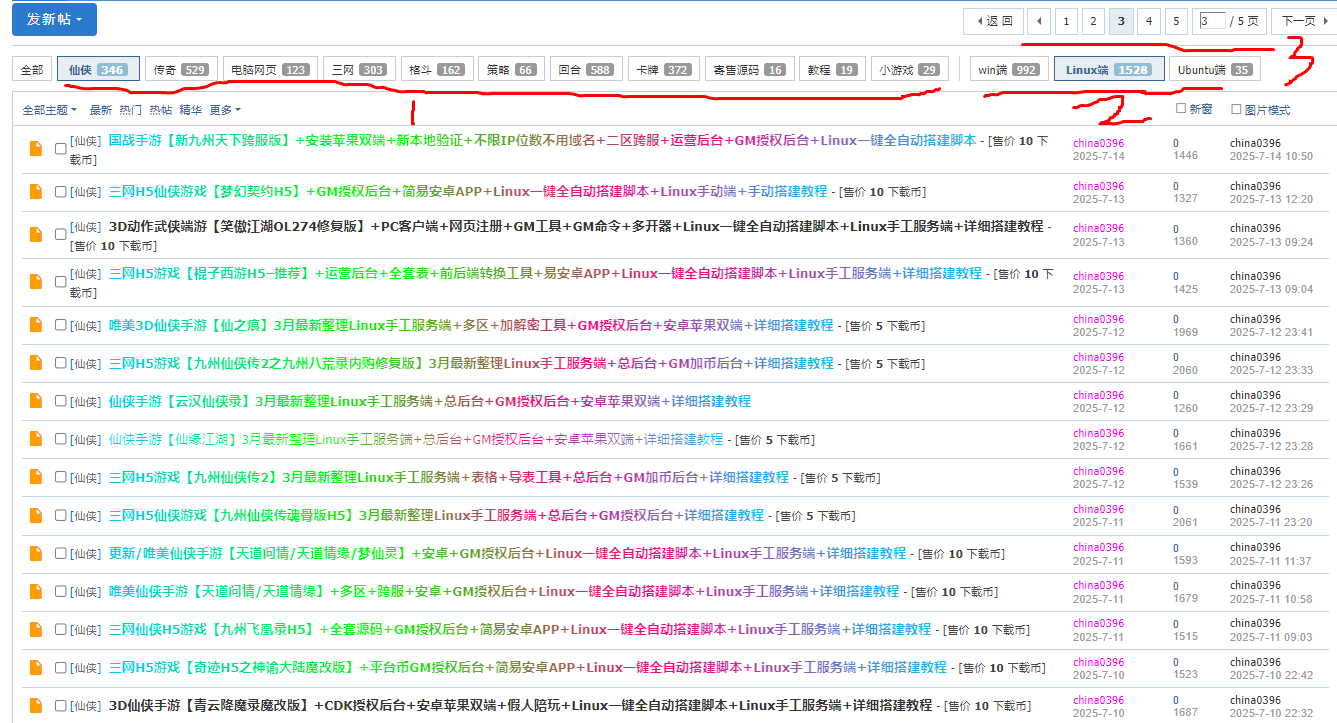
Task: Click thread icon beside 九州飞凰录H5 post
Action: coord(36,629)
